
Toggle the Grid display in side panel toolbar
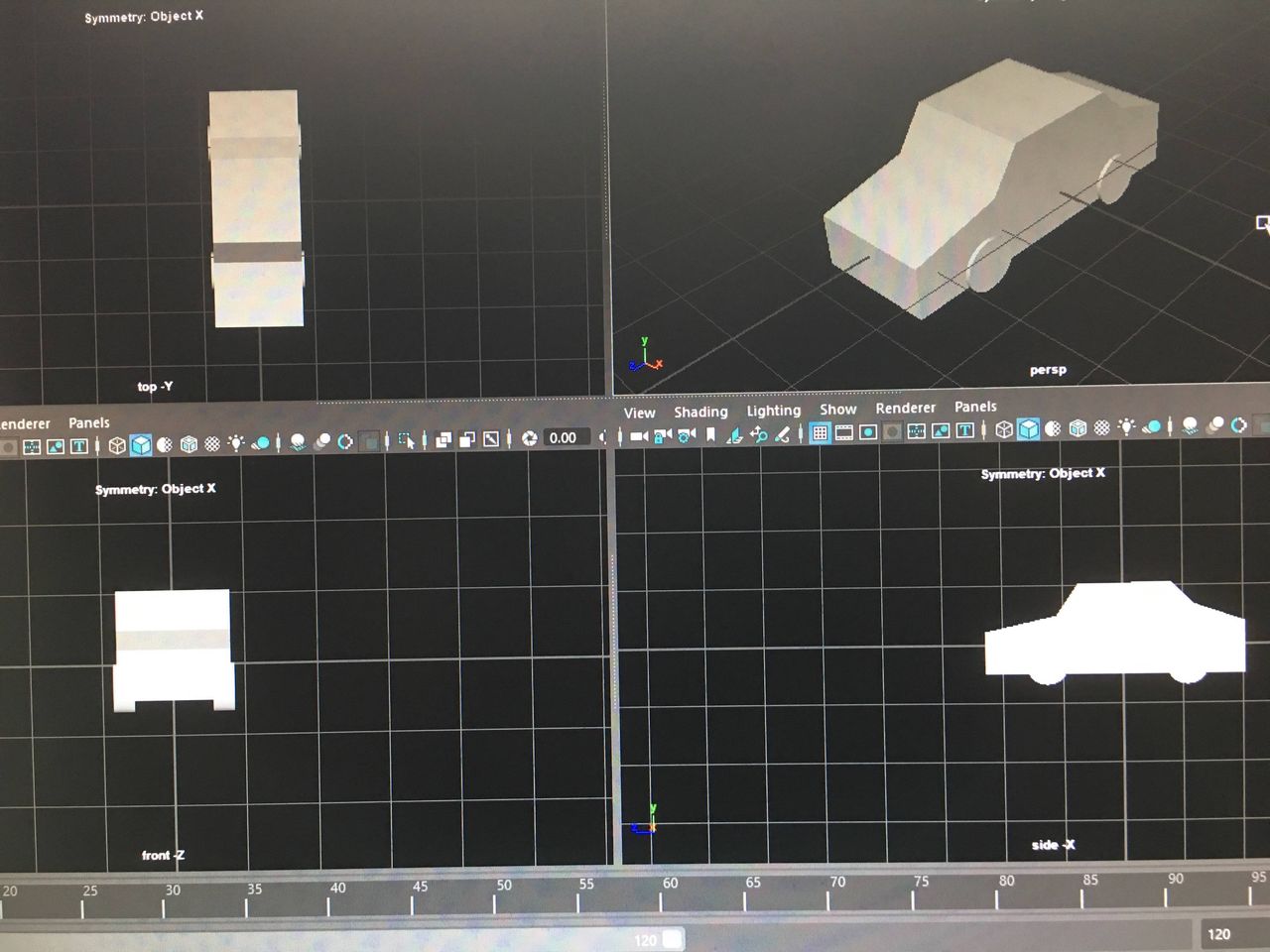(820, 432)
